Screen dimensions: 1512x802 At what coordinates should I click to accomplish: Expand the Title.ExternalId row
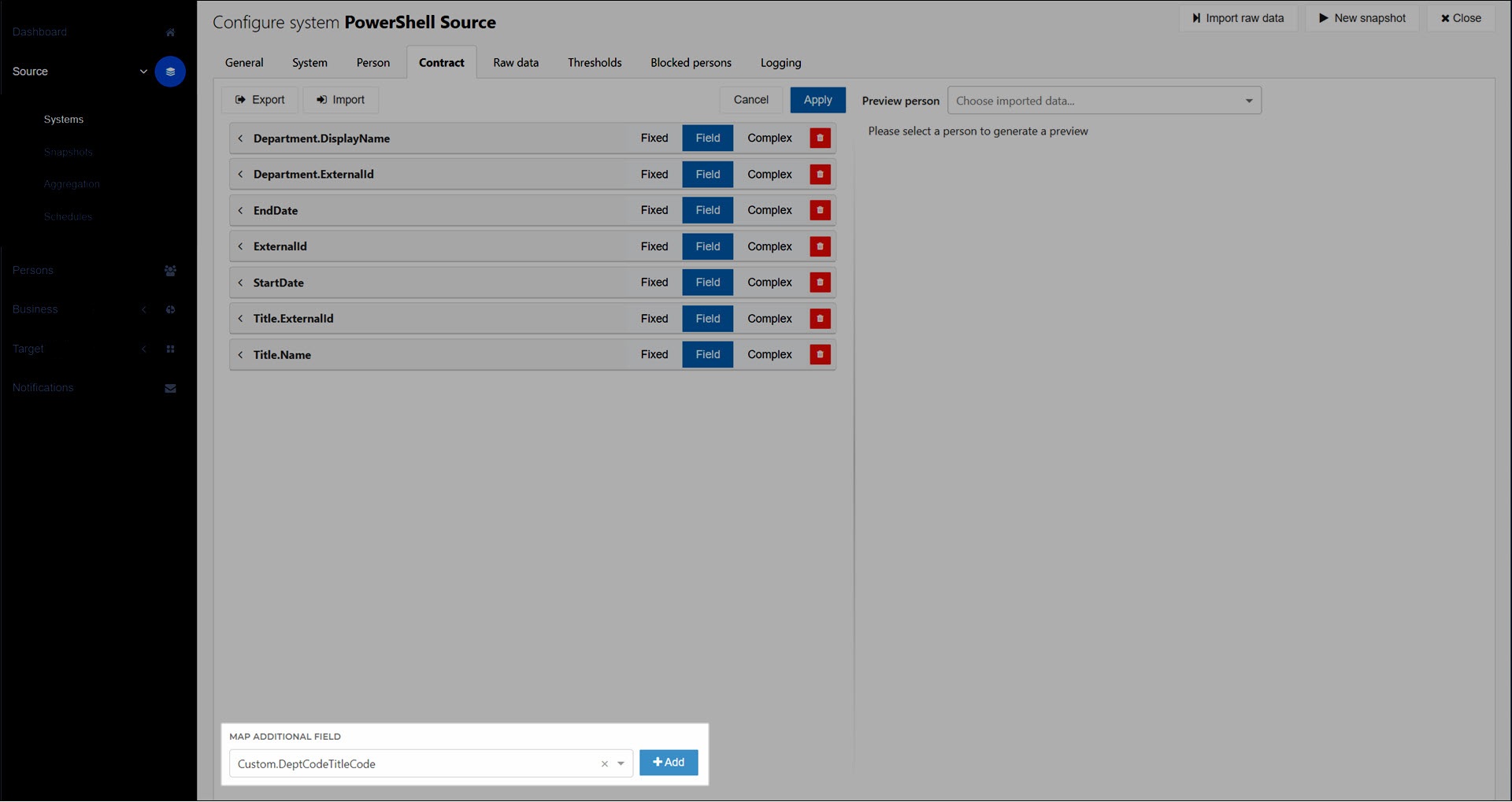pos(240,319)
